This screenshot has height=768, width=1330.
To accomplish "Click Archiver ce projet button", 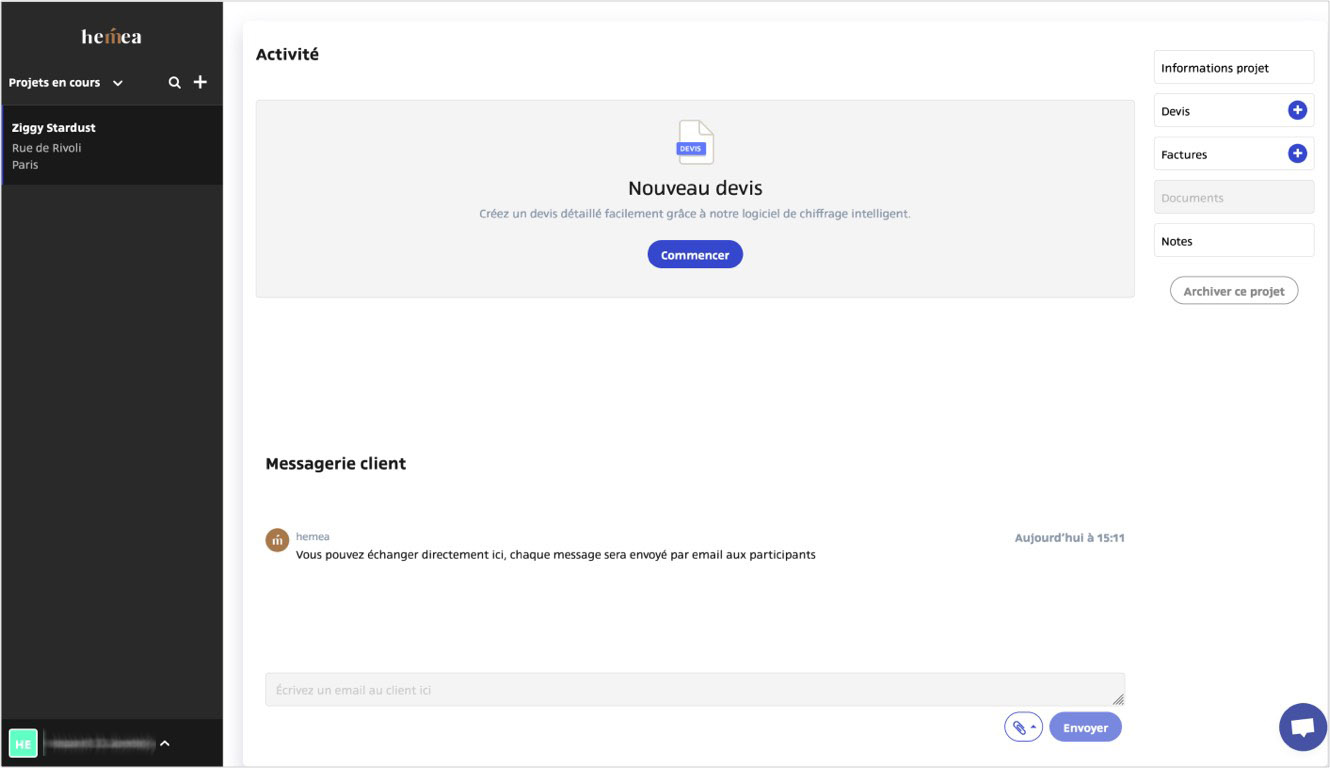I will tap(1233, 291).
